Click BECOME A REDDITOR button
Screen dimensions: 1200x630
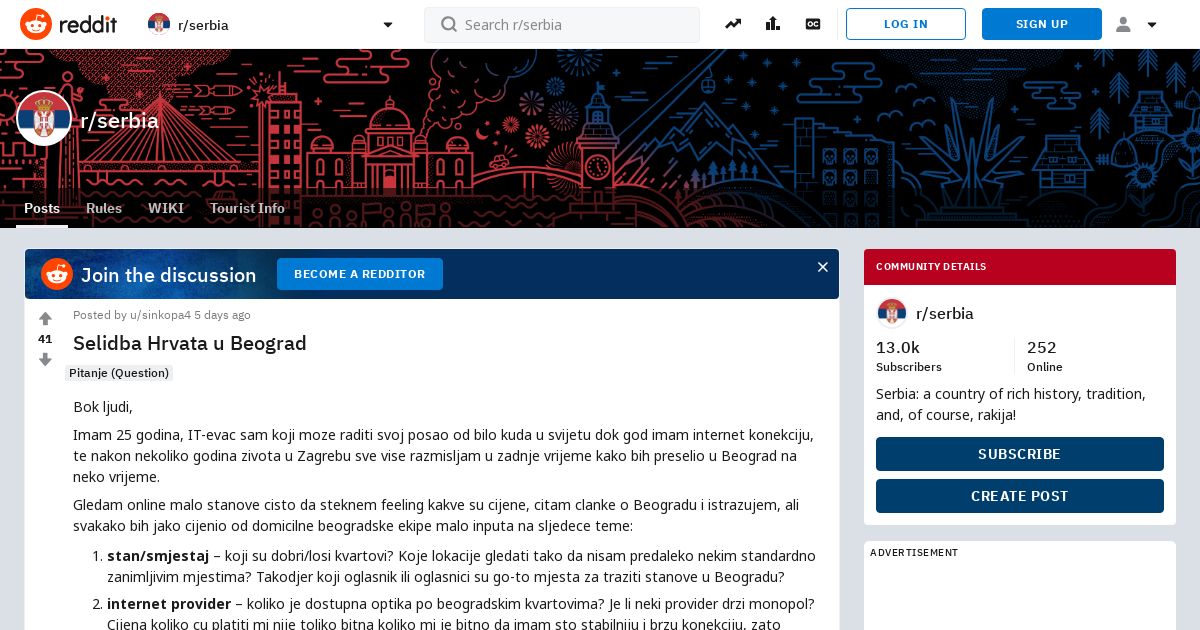(x=360, y=274)
